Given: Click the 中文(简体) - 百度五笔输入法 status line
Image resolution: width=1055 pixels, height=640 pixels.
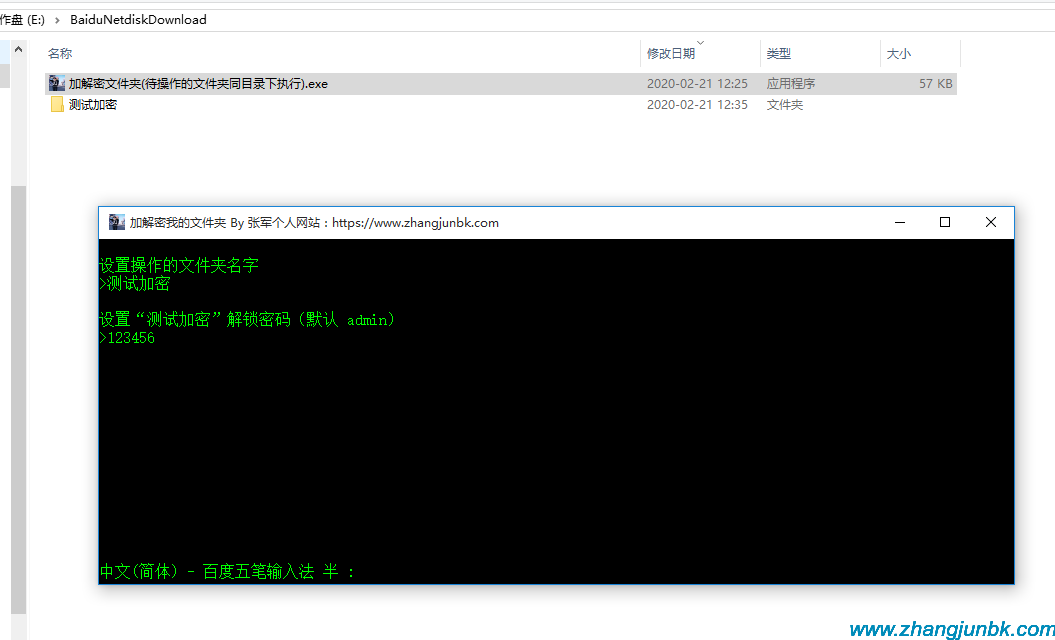Looking at the screenshot, I should [227, 571].
